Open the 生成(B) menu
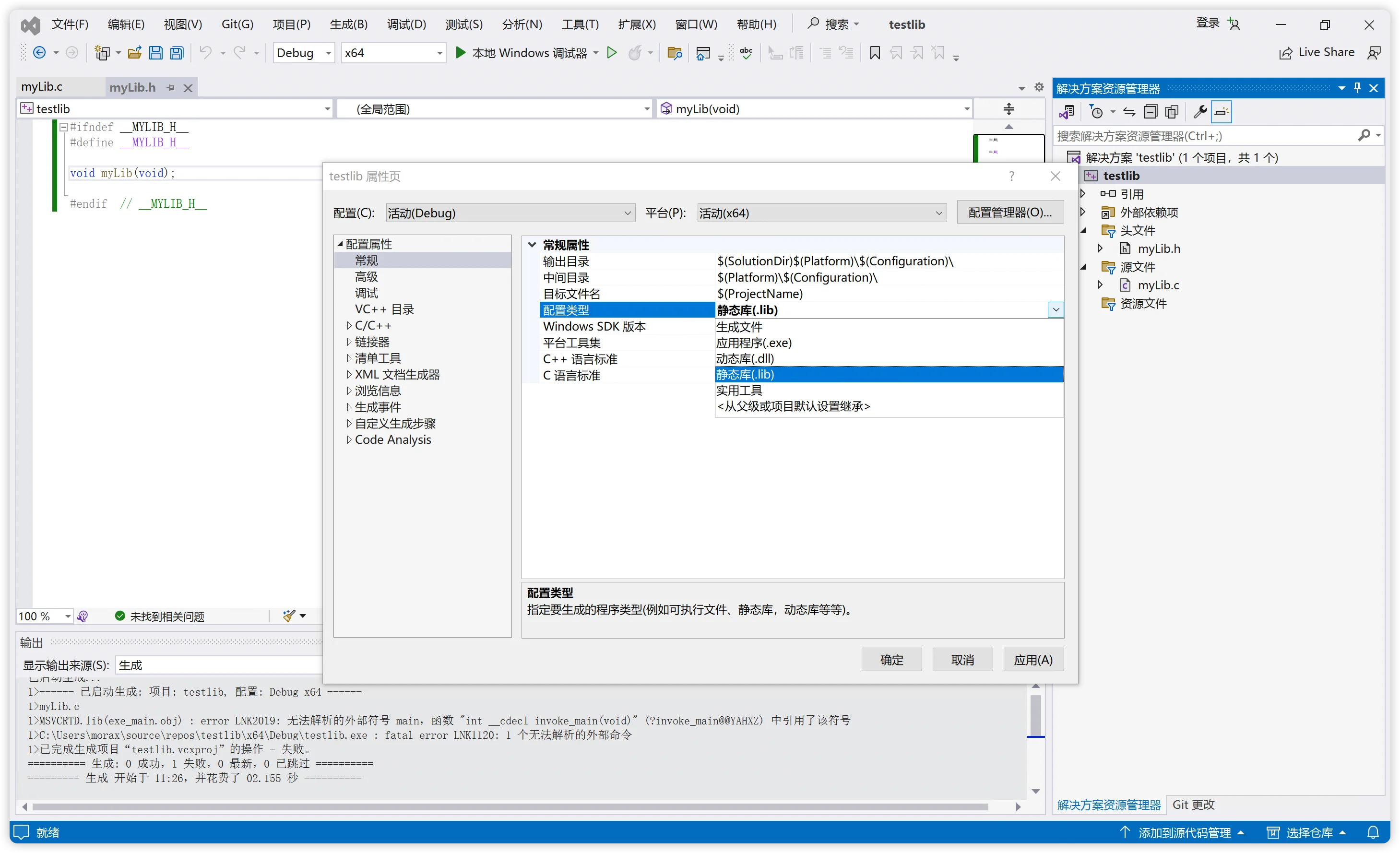This screenshot has width=1400, height=853. (348, 24)
